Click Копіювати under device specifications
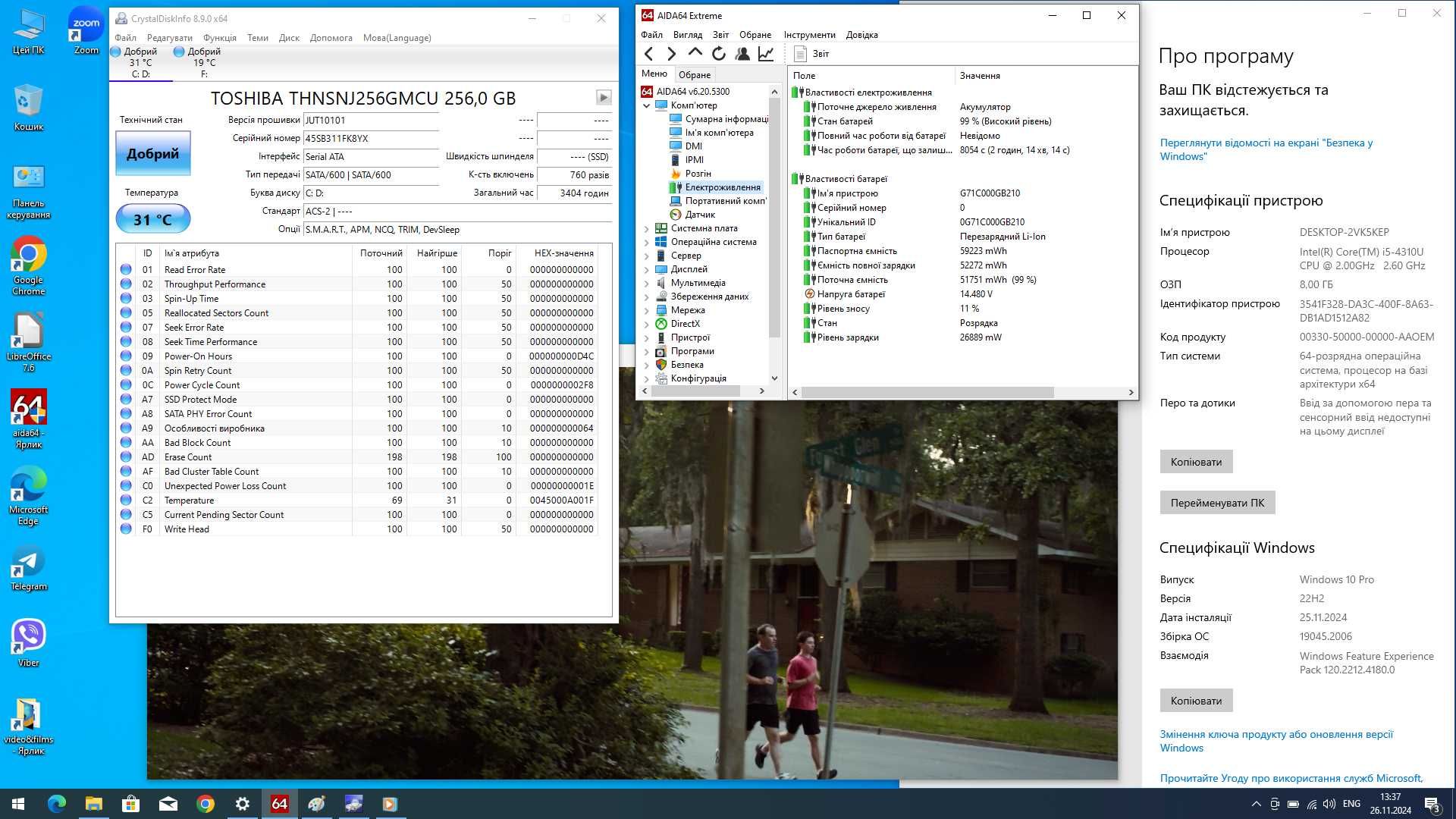The height and width of the screenshot is (819, 1456). (x=1196, y=461)
